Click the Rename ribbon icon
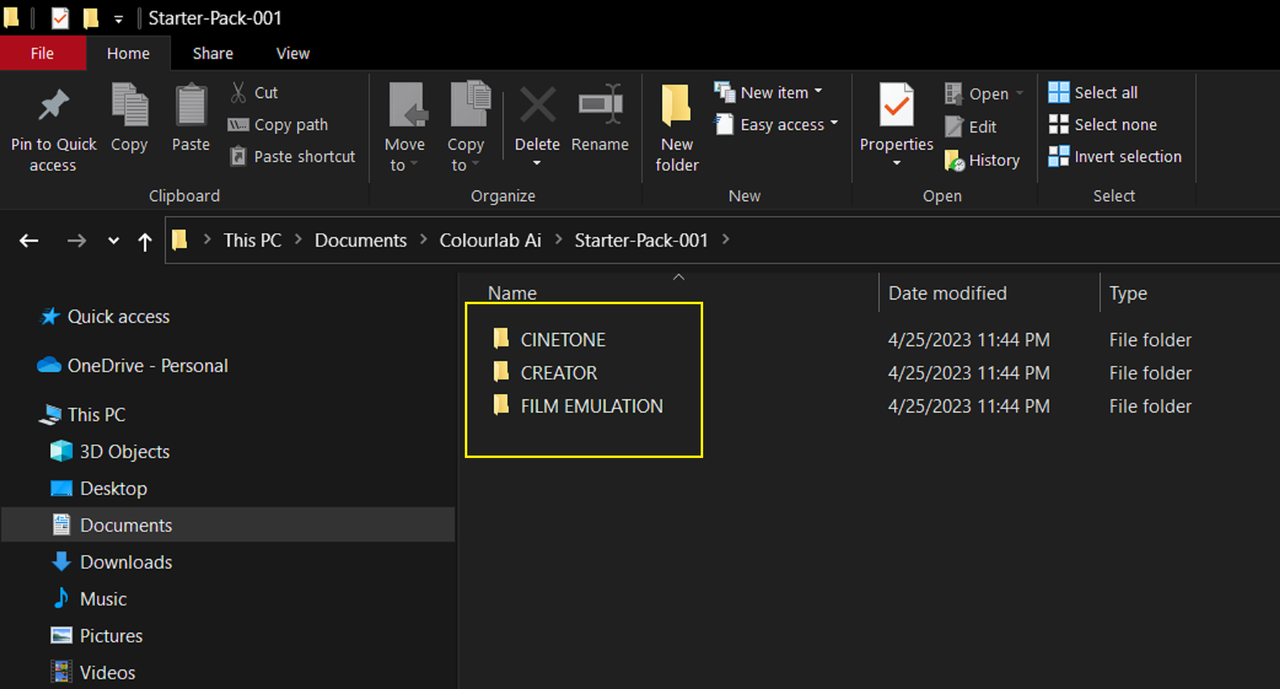The height and width of the screenshot is (689, 1280). (x=600, y=105)
